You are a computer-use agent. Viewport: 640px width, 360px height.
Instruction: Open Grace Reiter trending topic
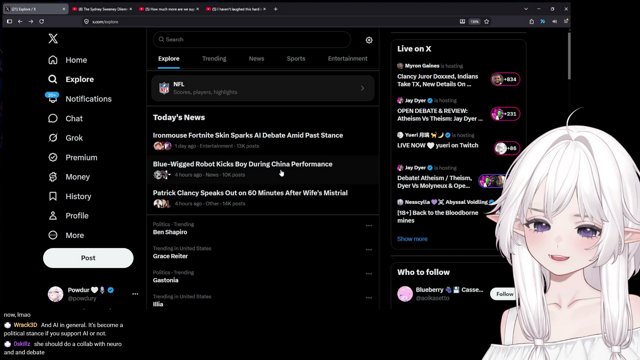[170, 256]
